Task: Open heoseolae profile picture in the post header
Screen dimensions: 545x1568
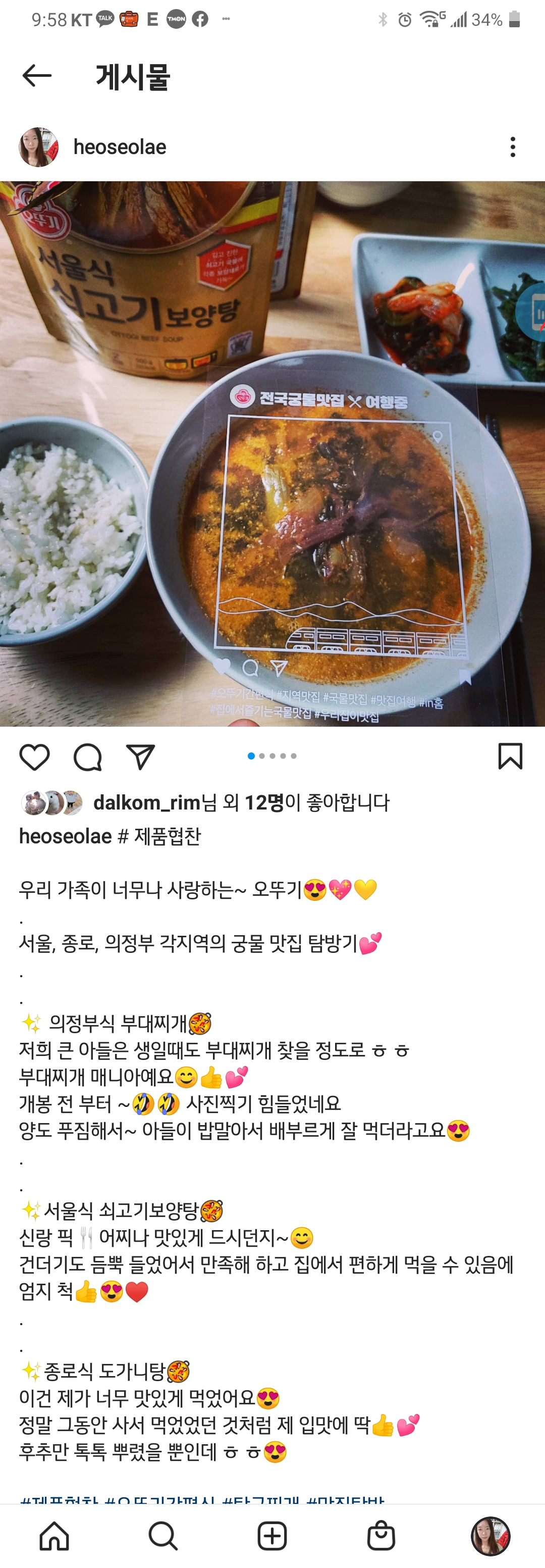Action: click(x=39, y=147)
